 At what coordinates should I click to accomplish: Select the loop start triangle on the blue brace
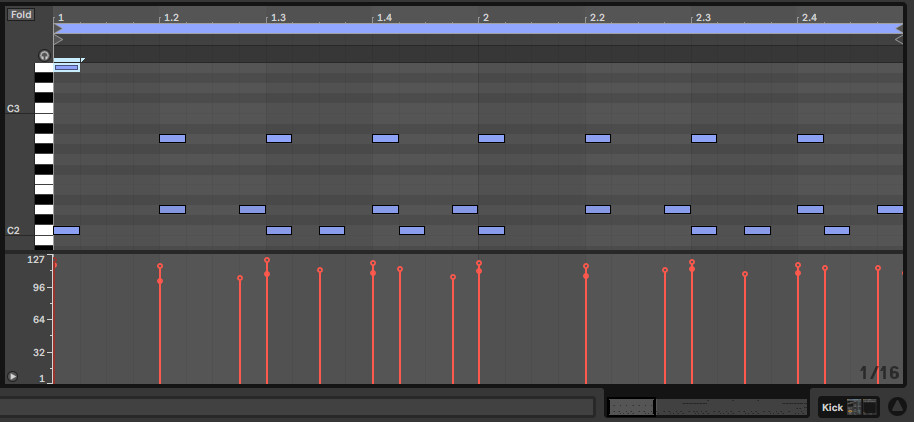coord(58,28)
